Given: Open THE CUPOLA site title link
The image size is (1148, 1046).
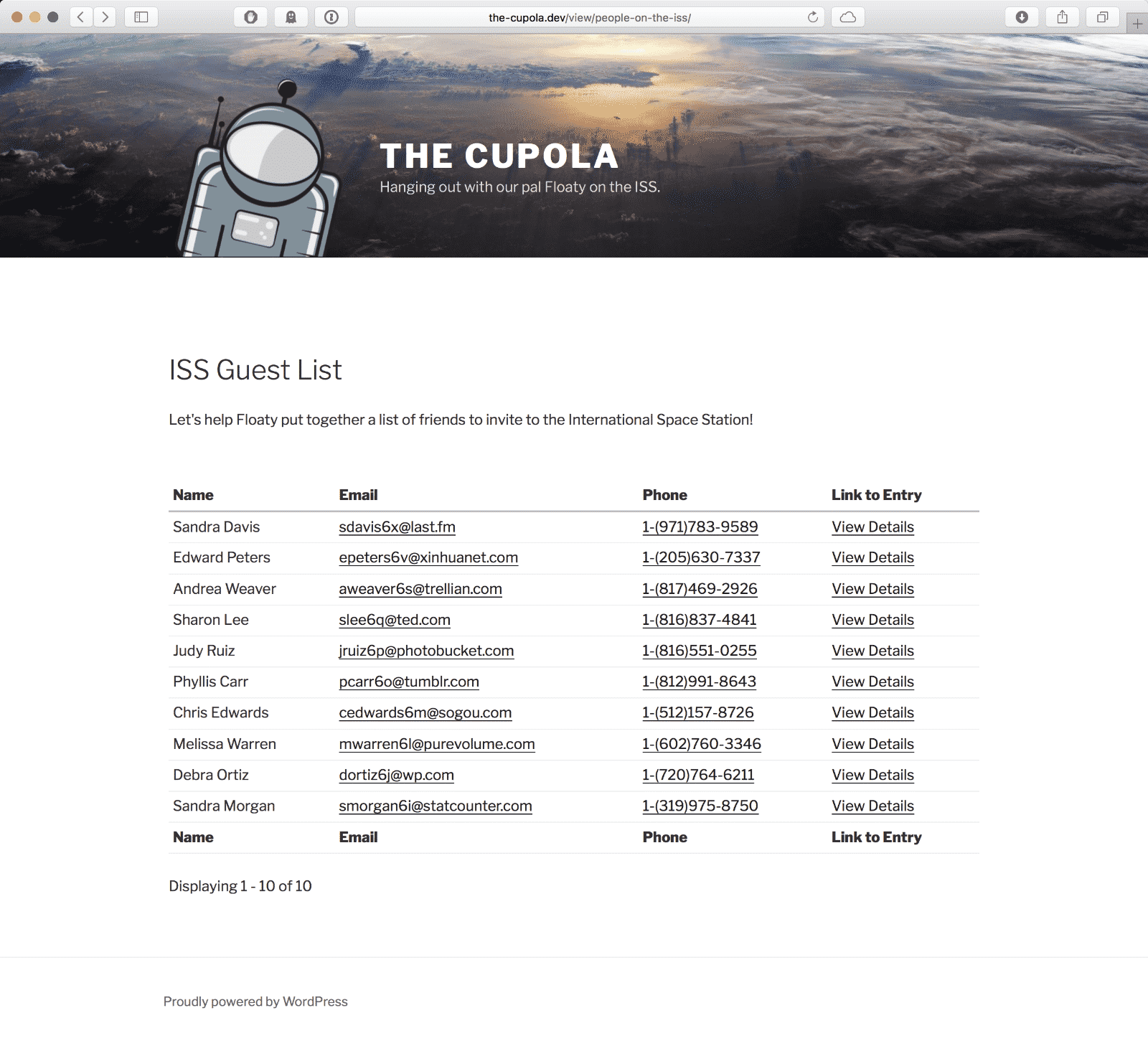Looking at the screenshot, I should [x=499, y=156].
